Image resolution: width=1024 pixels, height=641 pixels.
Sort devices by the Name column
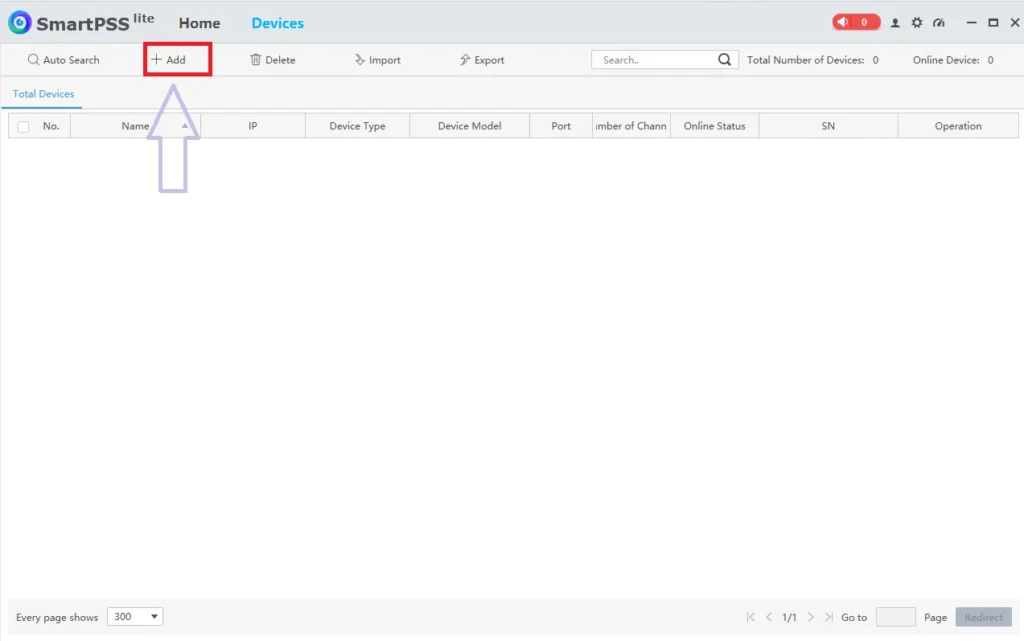pos(136,125)
